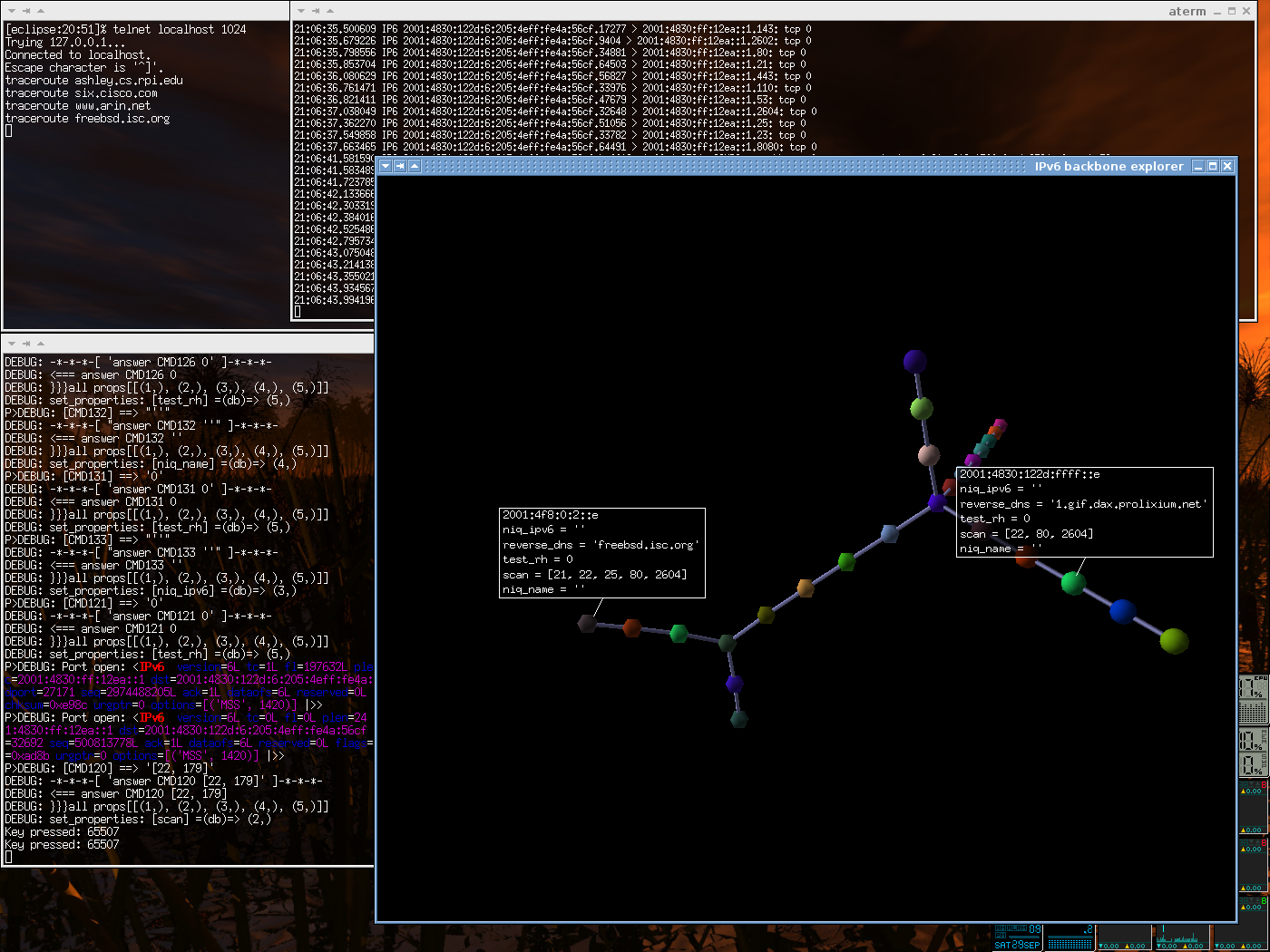Click the 2001:4830:122d:ffff::e tooltip header
1270x952 pixels.
click(x=1030, y=474)
